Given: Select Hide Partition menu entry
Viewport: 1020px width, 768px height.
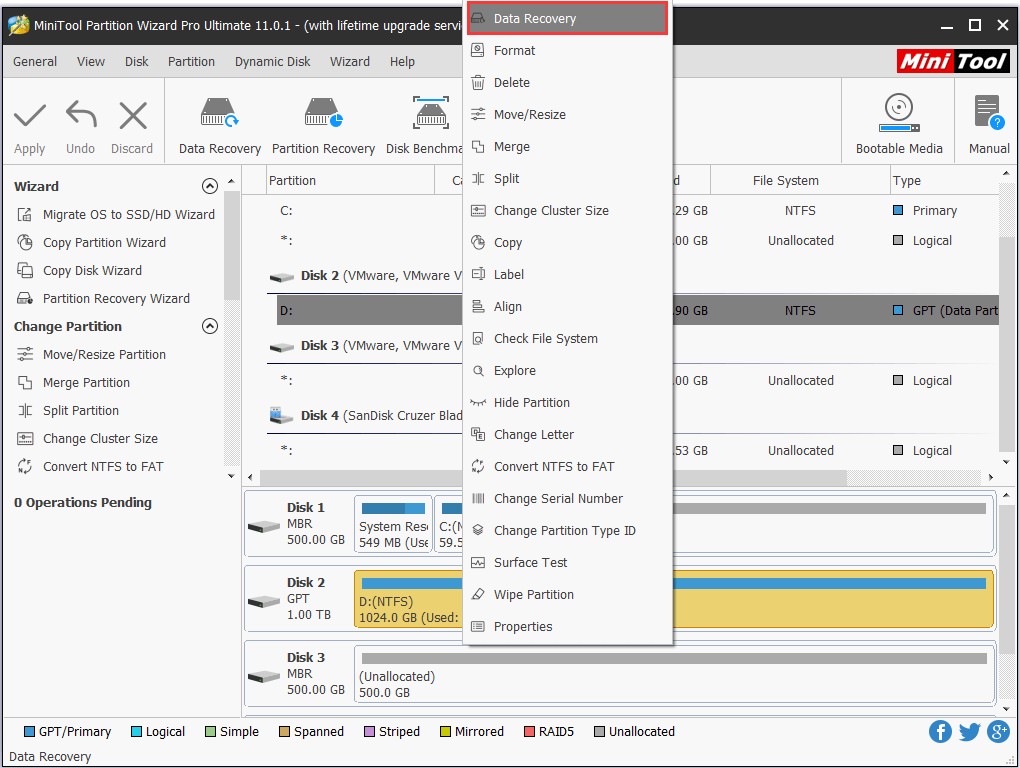Looking at the screenshot, I should (567, 403).
